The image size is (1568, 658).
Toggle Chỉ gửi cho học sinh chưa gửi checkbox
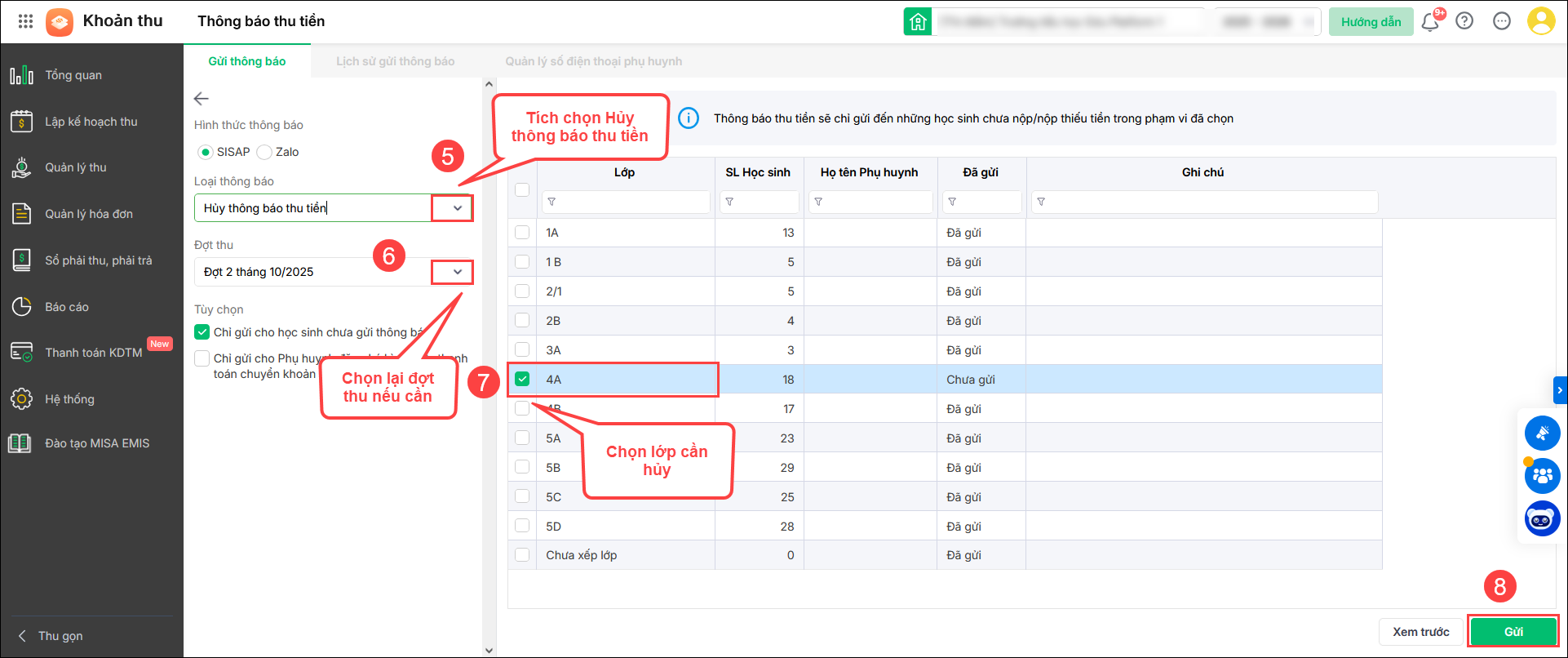[202, 332]
